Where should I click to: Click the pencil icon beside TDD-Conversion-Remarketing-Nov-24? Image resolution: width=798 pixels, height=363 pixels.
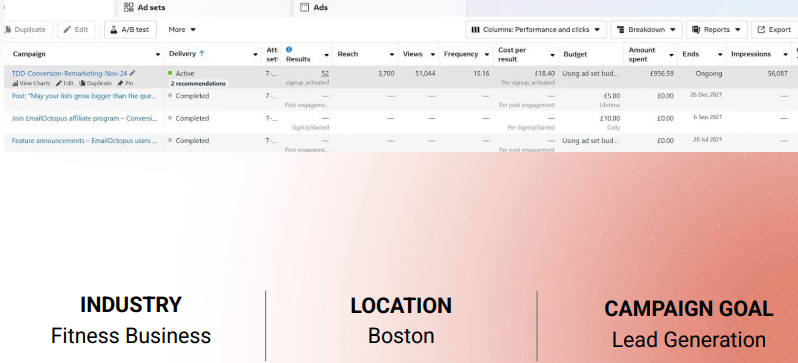tap(133, 73)
